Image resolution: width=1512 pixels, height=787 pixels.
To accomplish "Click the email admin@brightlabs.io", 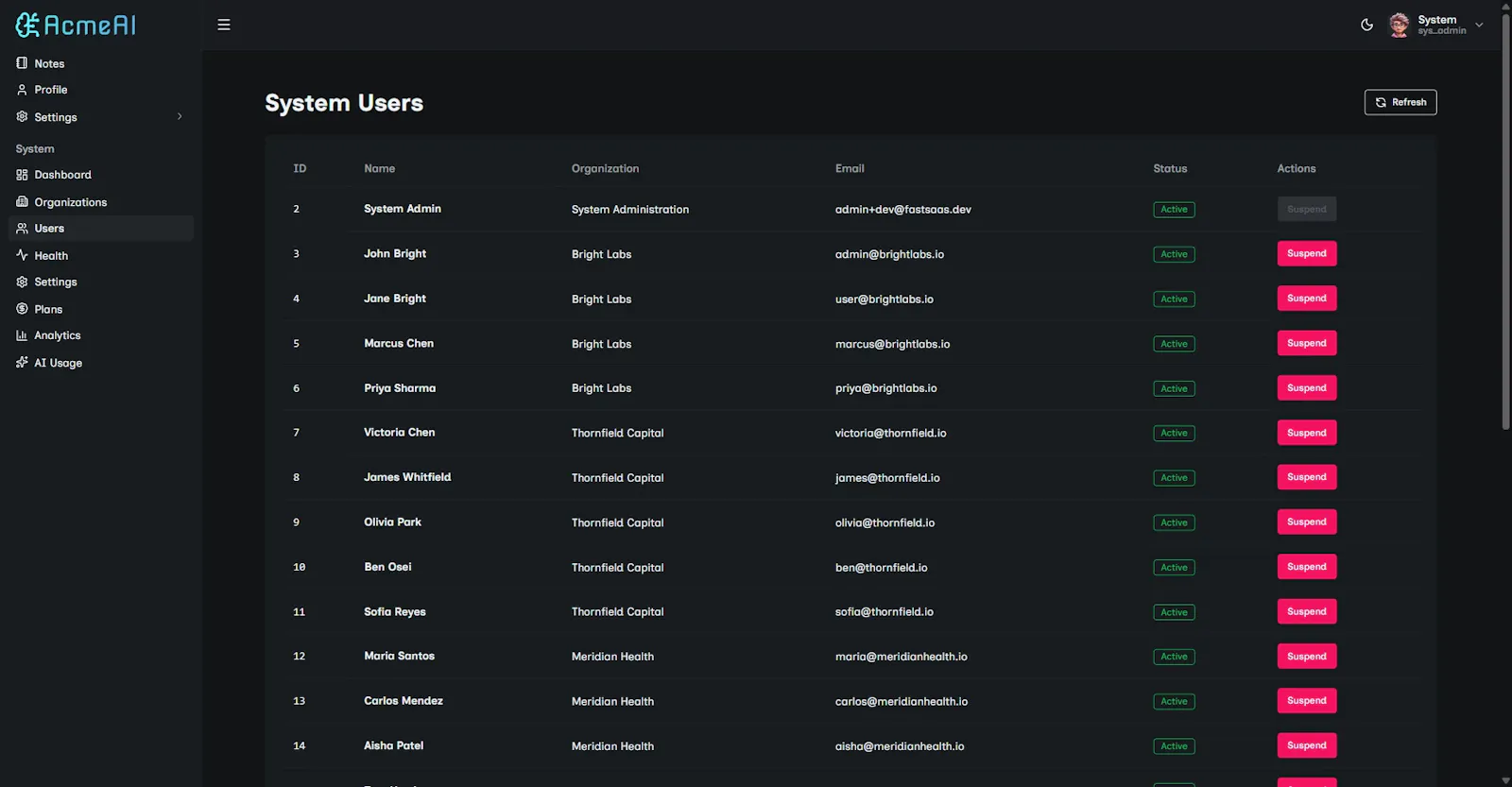I will [889, 254].
